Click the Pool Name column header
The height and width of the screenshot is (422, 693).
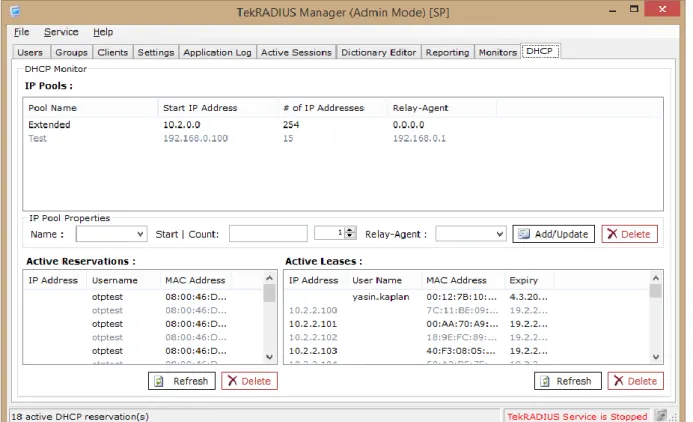91,108
